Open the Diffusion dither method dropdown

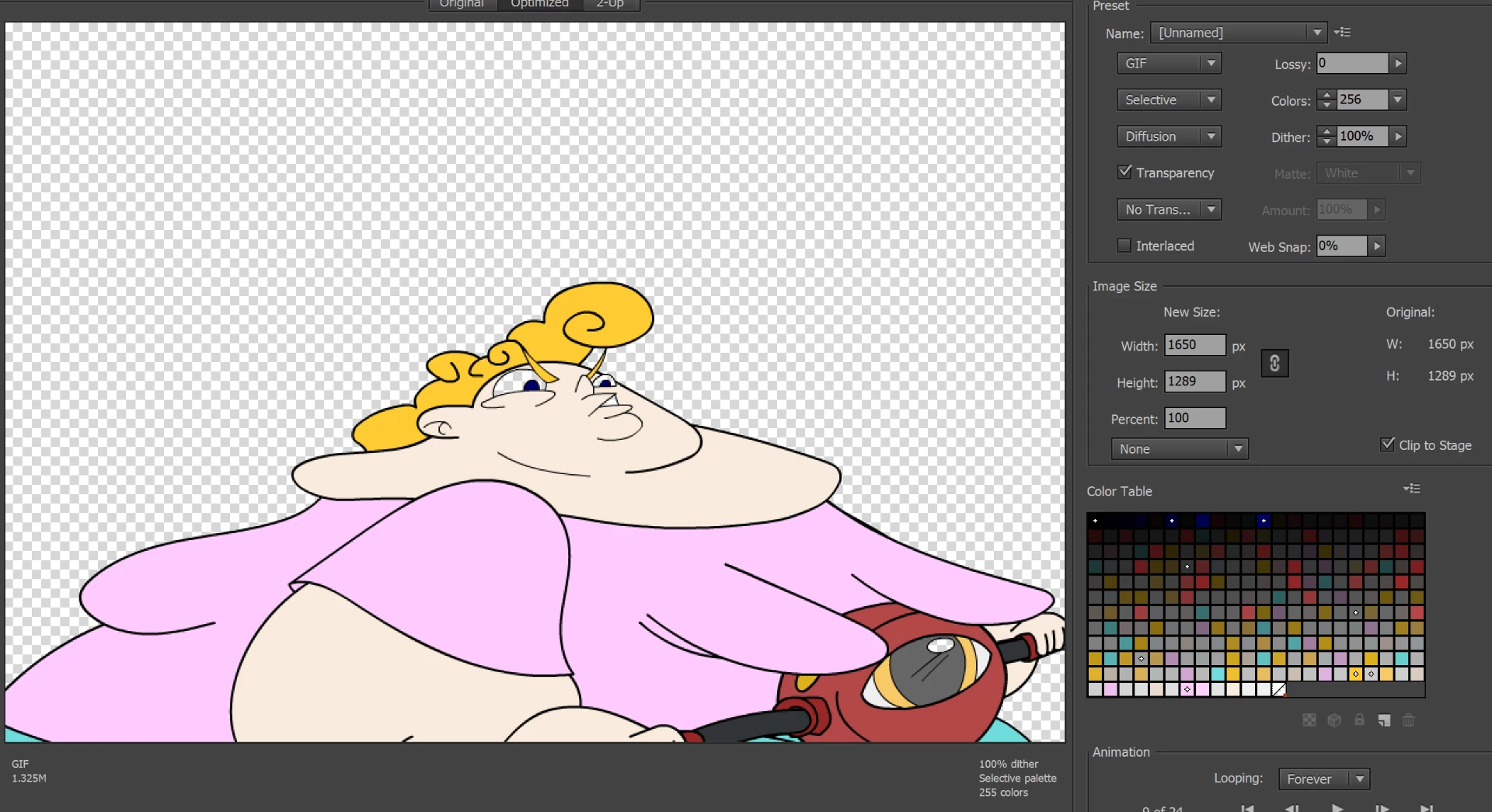tap(1169, 137)
